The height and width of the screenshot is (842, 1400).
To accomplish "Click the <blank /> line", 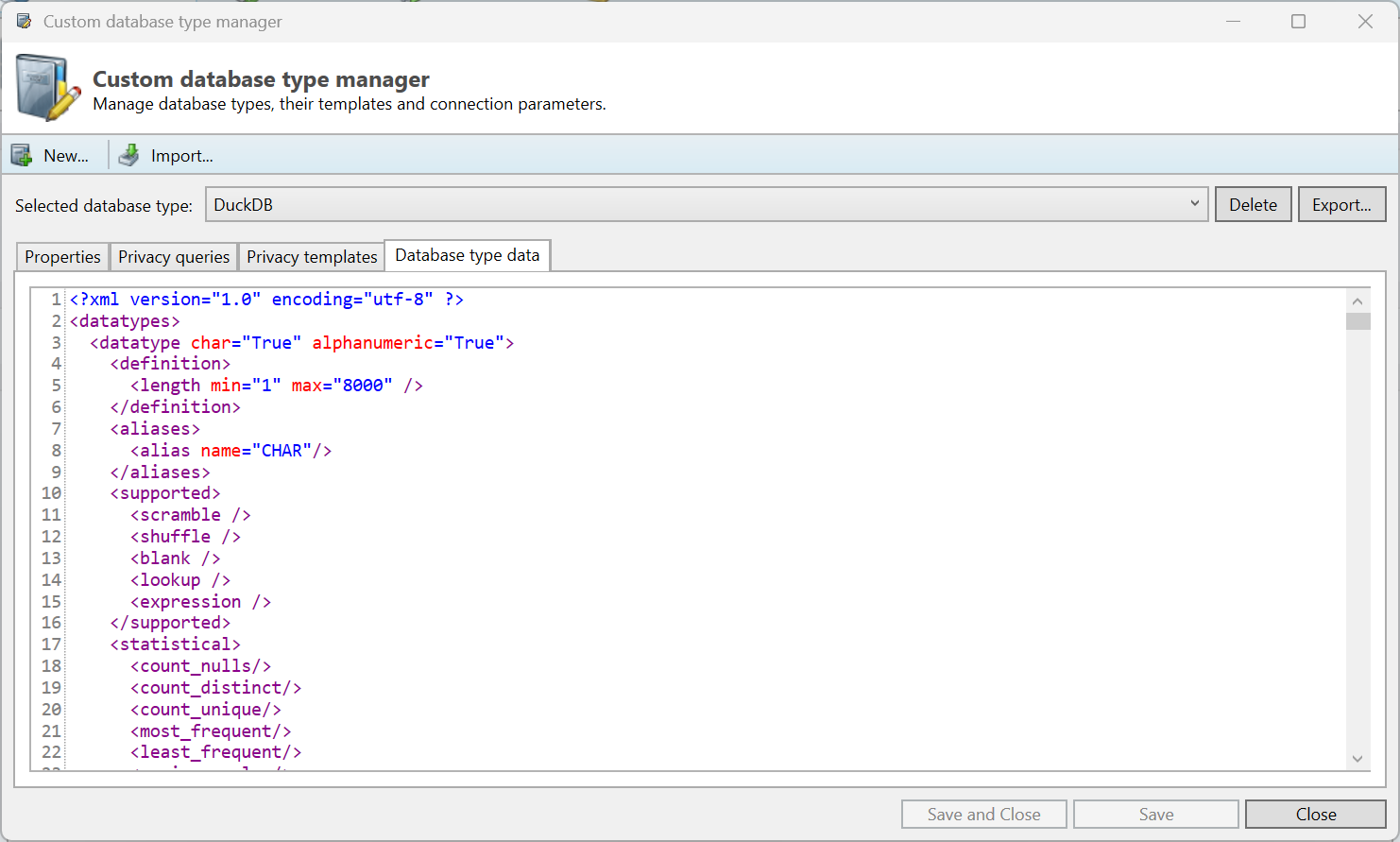I will coord(176,558).
